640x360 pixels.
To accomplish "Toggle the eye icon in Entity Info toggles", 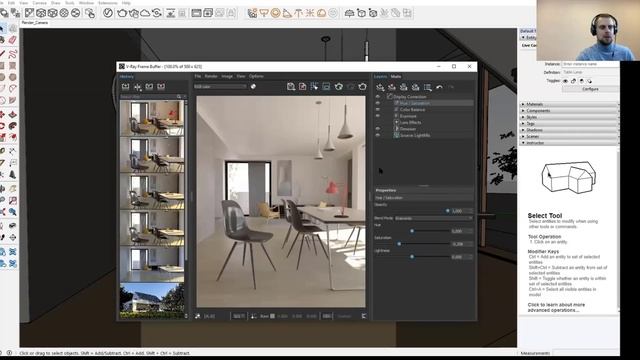I will [x=566, y=81].
